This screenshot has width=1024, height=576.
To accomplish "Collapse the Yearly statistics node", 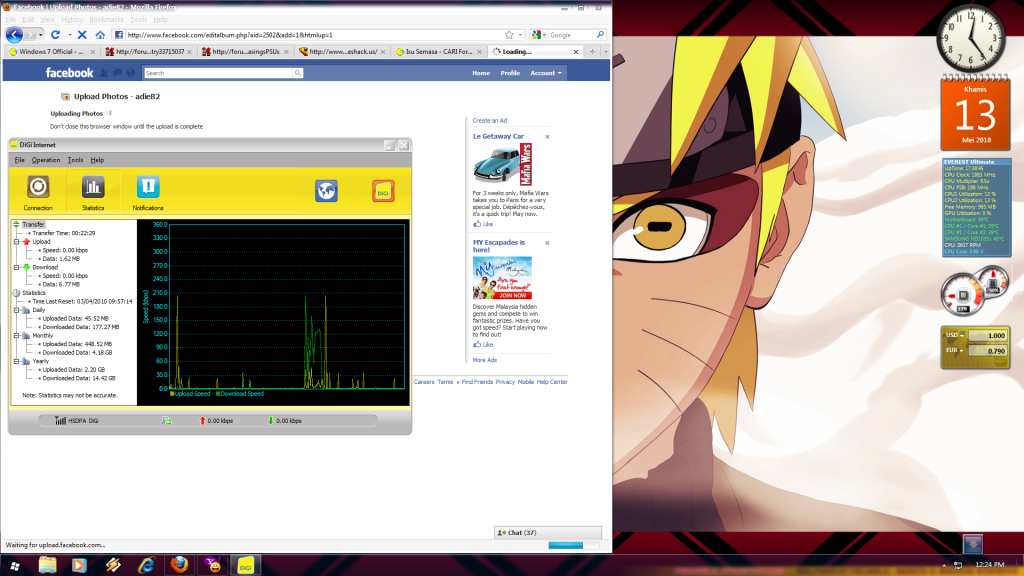I will 15,361.
